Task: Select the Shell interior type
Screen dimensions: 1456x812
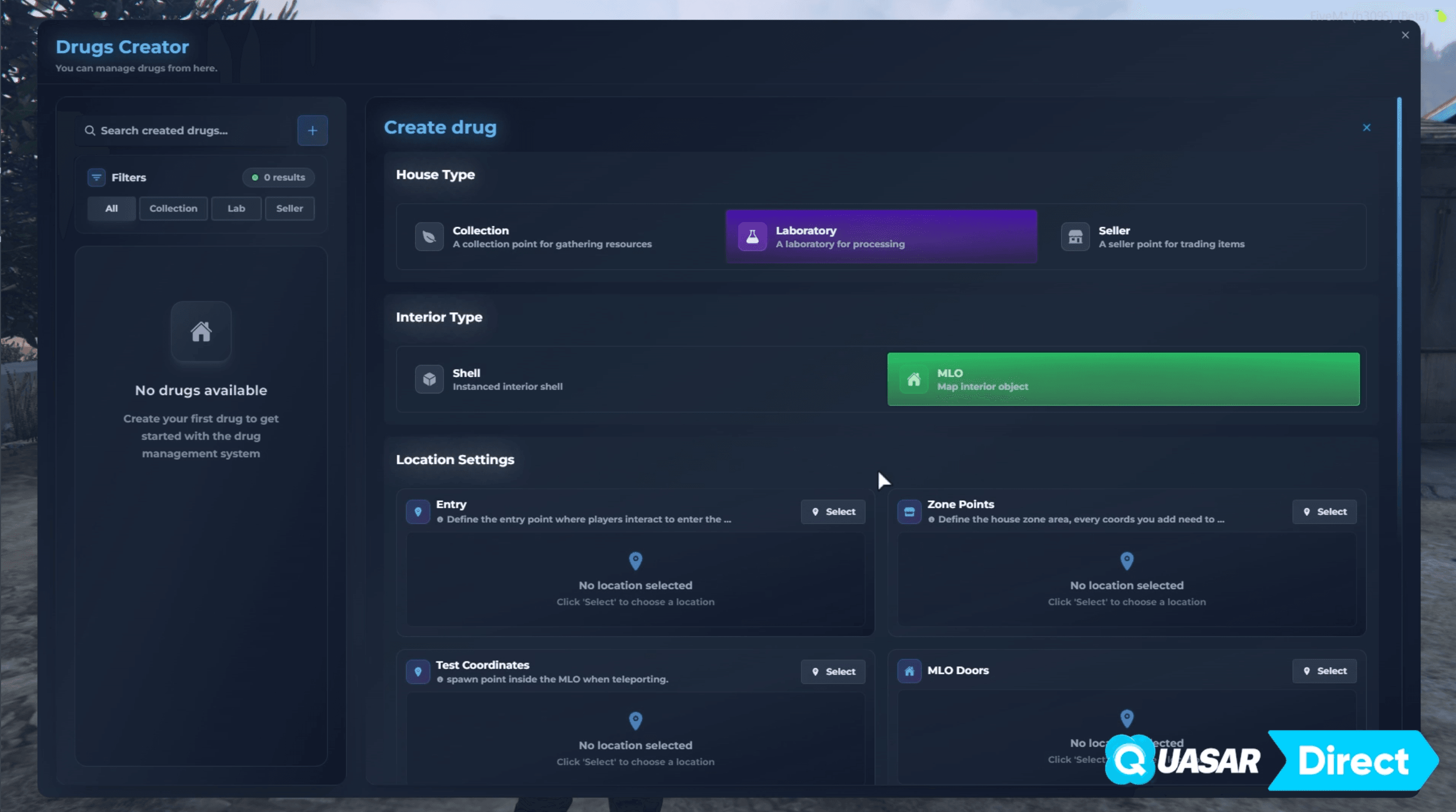Action: pos(639,379)
